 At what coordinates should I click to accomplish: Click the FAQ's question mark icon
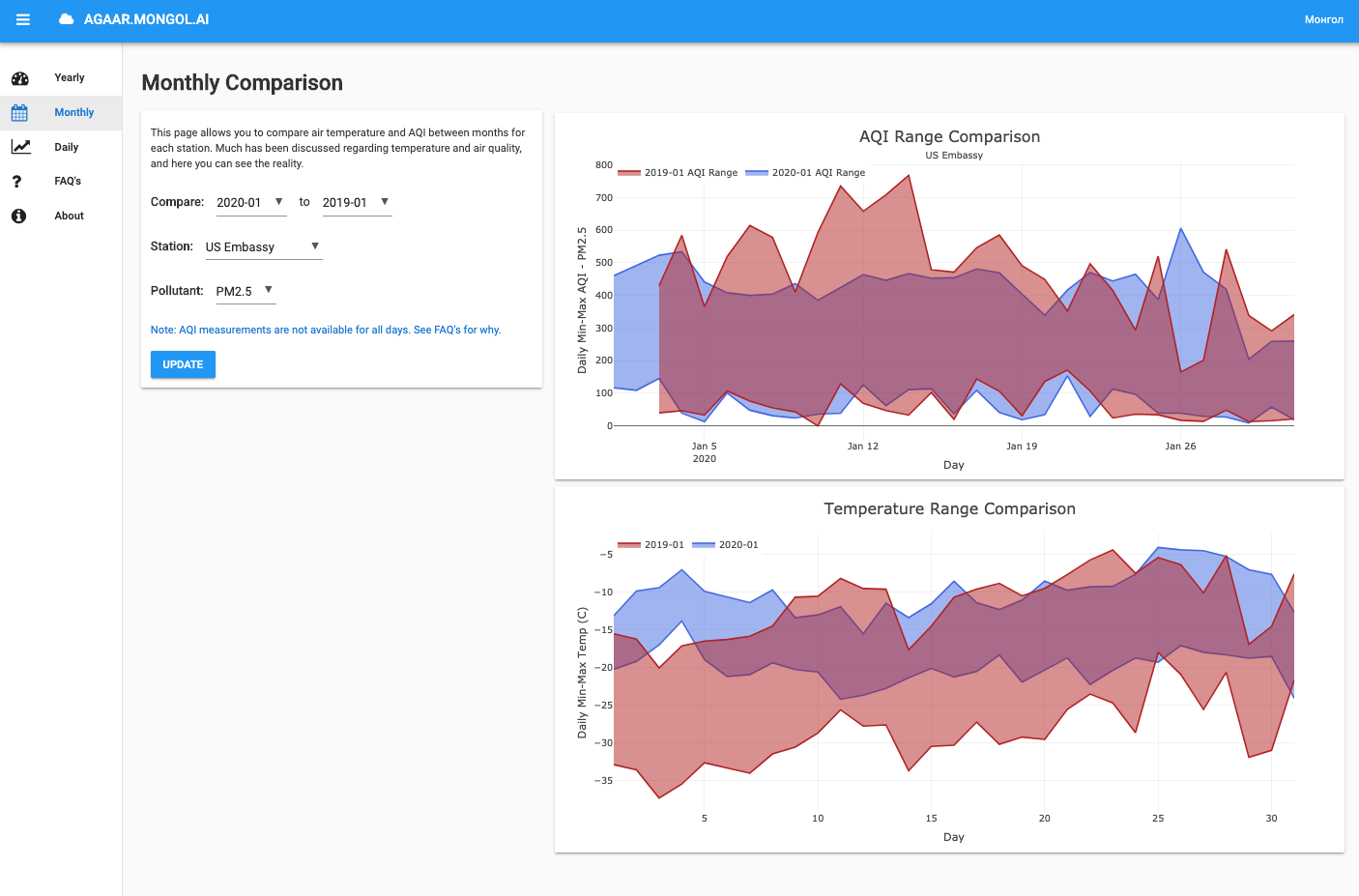[x=17, y=181]
